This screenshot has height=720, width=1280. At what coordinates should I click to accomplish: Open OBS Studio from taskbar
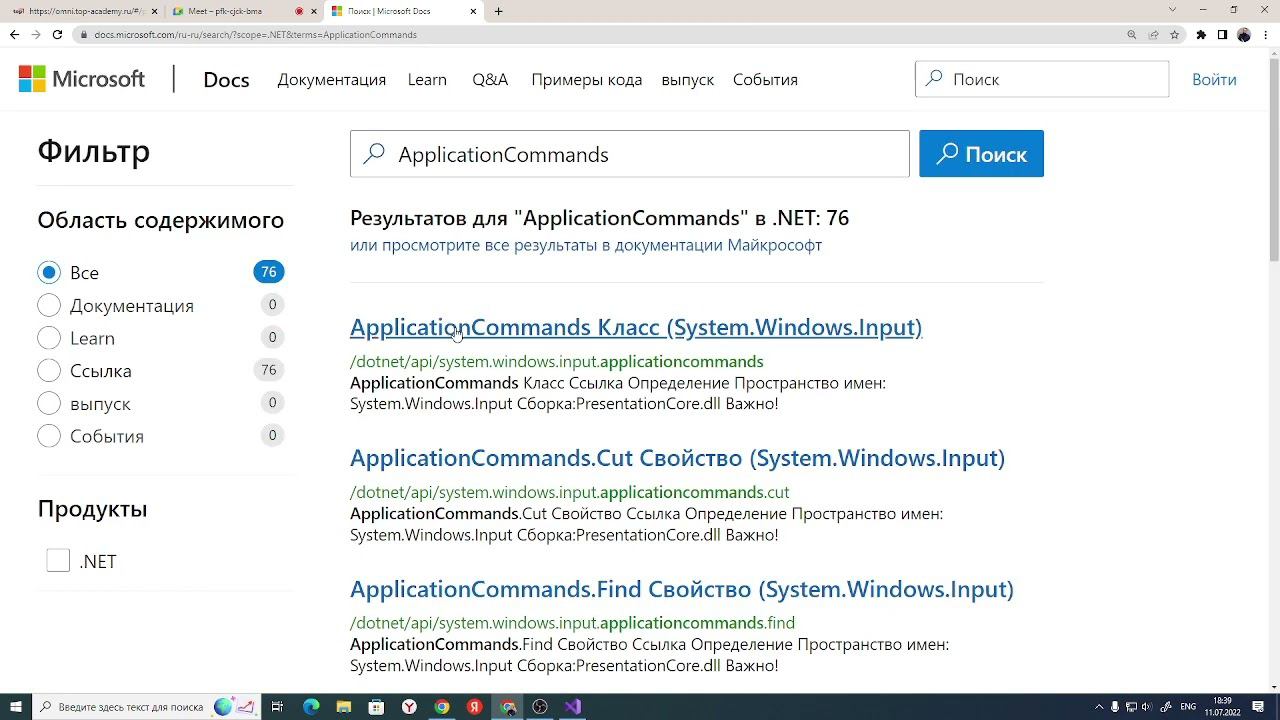point(540,707)
